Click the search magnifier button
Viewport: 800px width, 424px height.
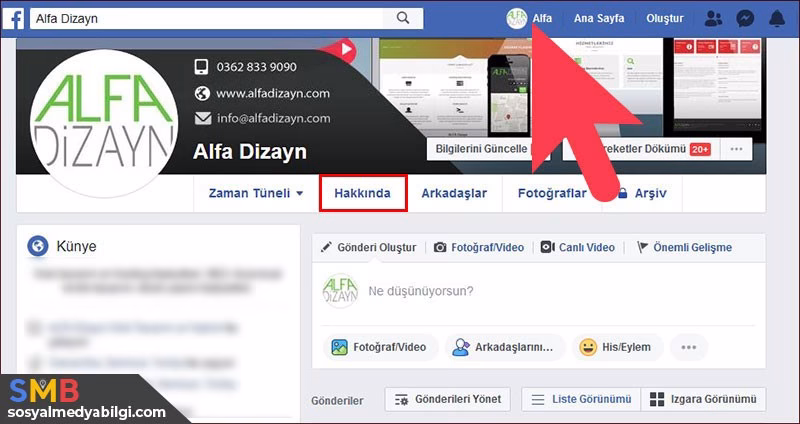point(403,19)
